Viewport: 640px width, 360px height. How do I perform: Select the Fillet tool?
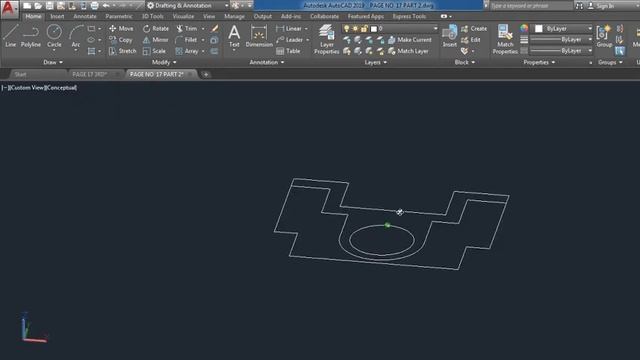[187, 40]
